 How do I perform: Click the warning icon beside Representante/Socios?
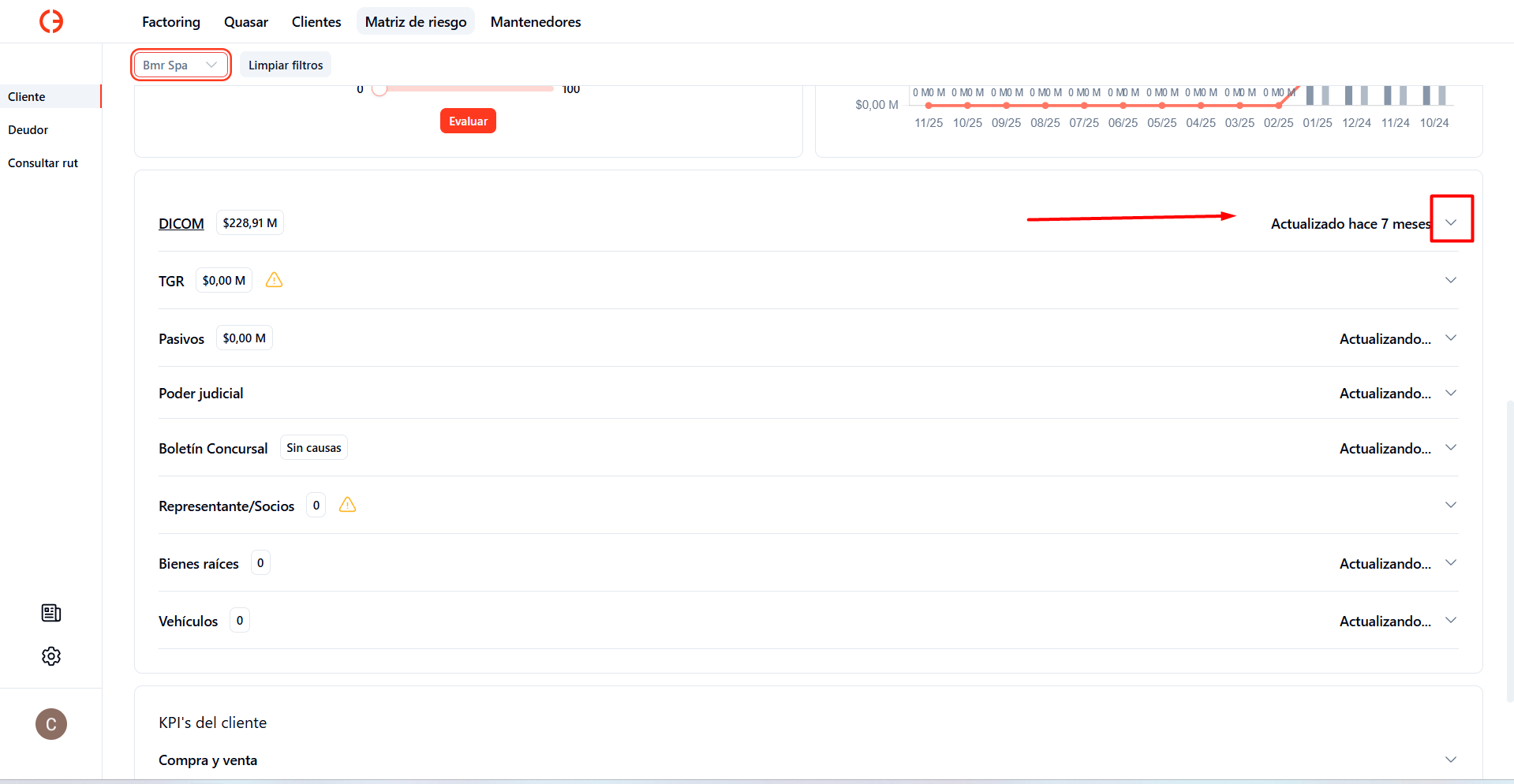(347, 505)
